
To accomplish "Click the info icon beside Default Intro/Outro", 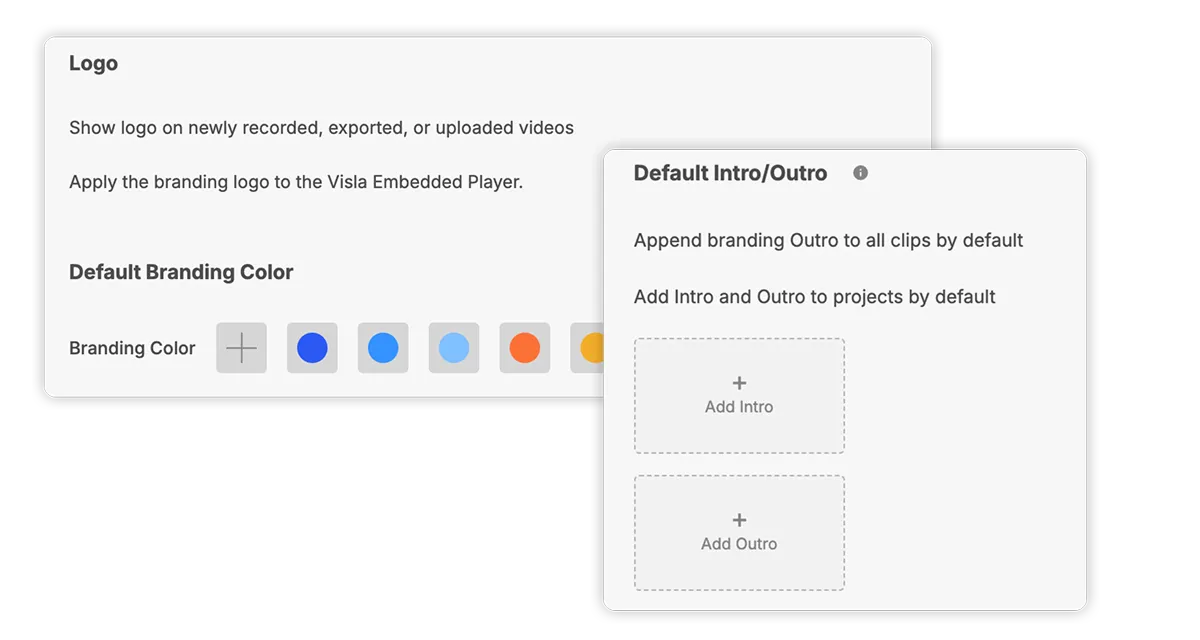I will click(x=860, y=173).
